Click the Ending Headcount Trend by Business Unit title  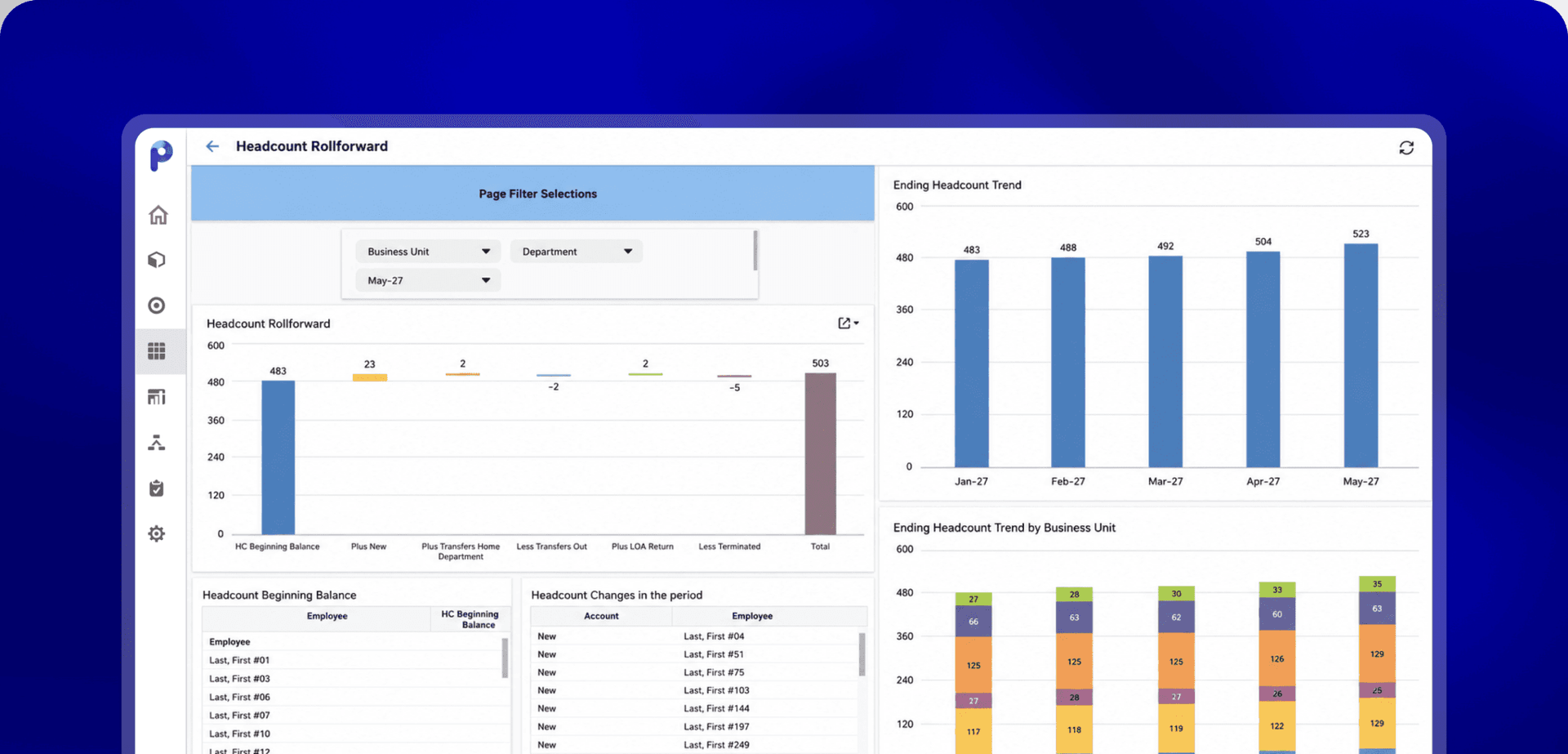[1004, 528]
